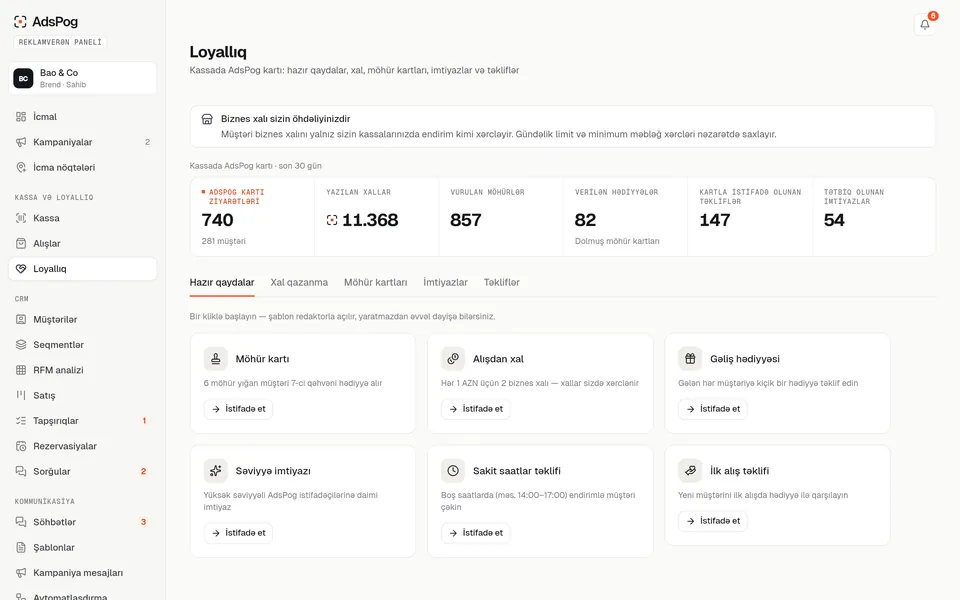Click the 740 AdsPog kartı ziyarətləri value
The height and width of the screenshot is (600, 960).
[217, 220]
